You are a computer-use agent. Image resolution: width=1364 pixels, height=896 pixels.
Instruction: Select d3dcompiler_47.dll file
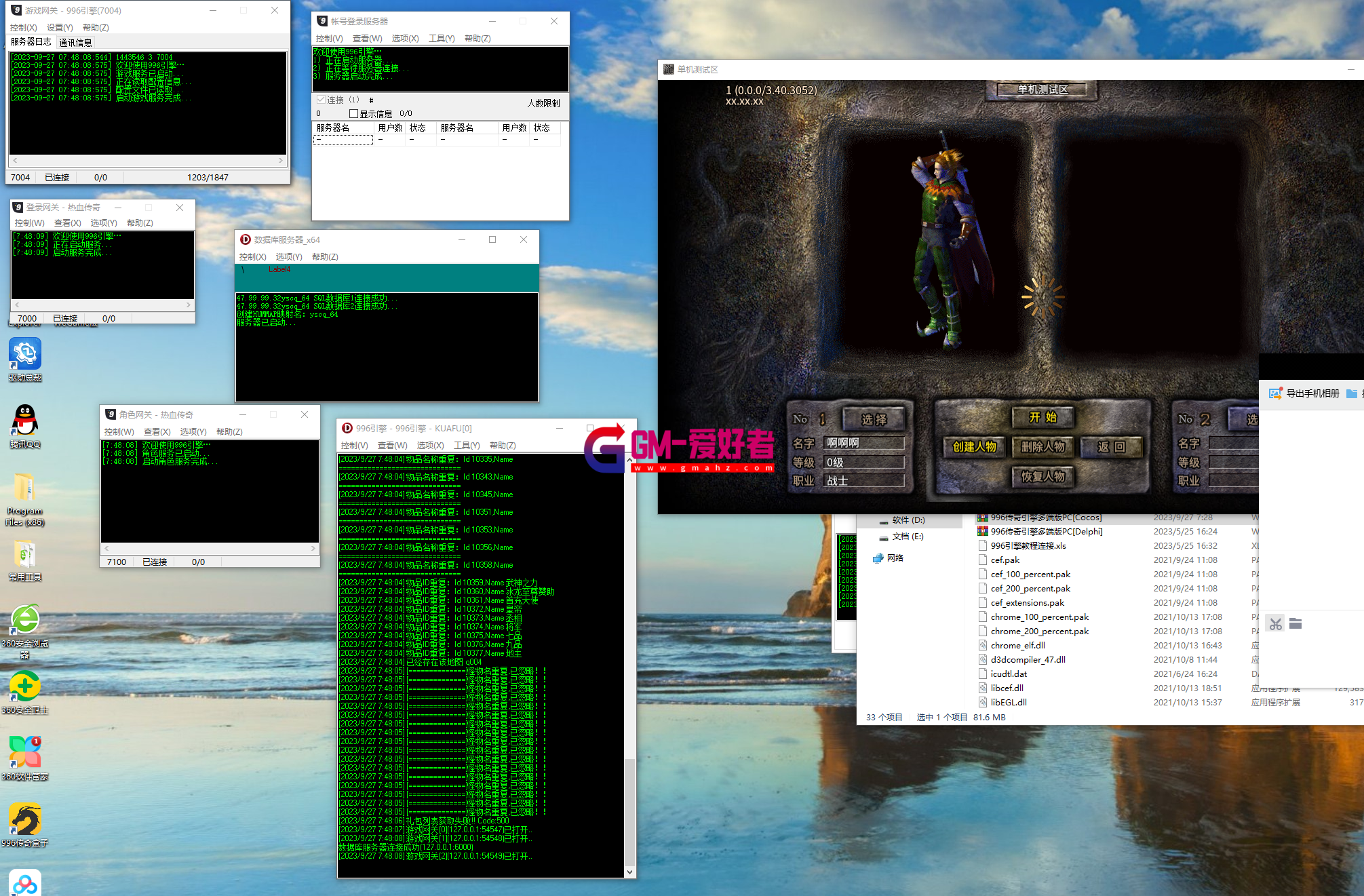click(x=1028, y=659)
